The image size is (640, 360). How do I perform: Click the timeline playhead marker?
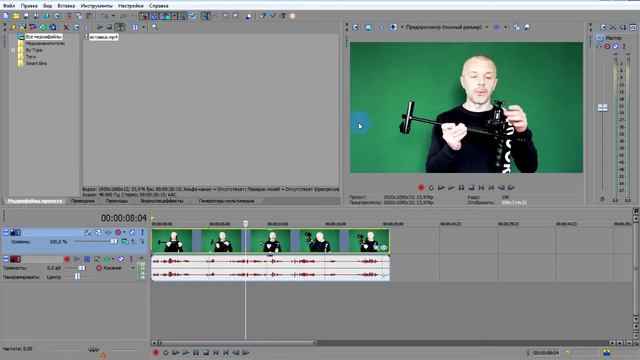click(x=245, y=224)
